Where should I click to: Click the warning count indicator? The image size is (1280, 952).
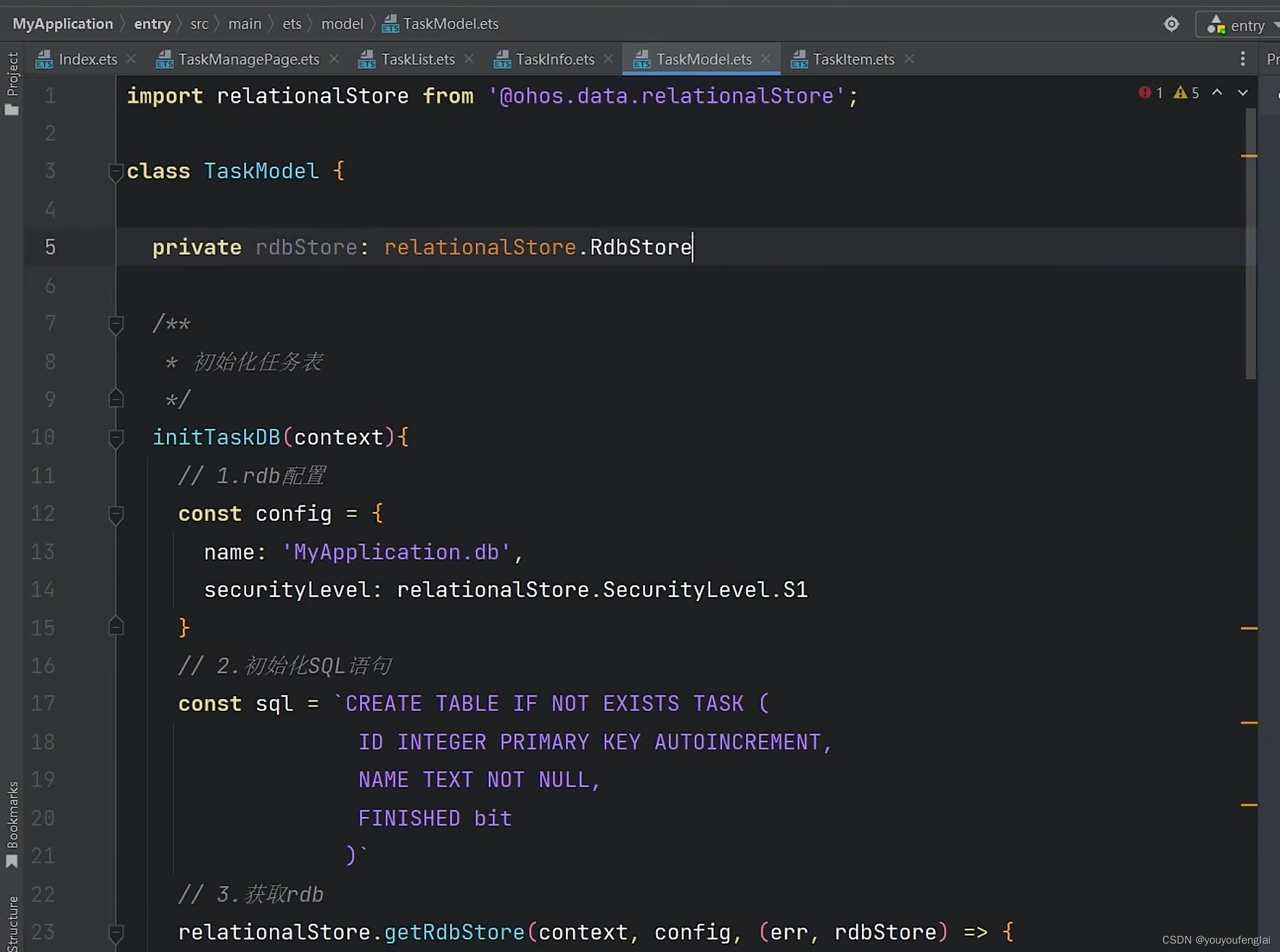(x=1187, y=93)
